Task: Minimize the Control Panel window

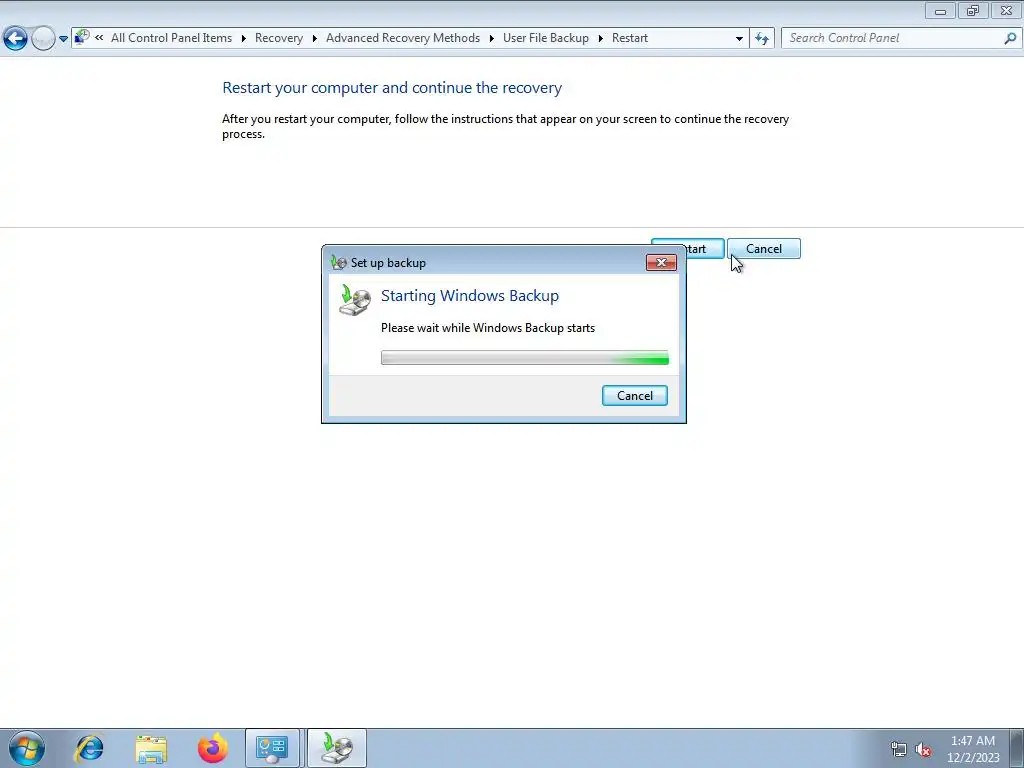Action: pyautogui.click(x=940, y=11)
